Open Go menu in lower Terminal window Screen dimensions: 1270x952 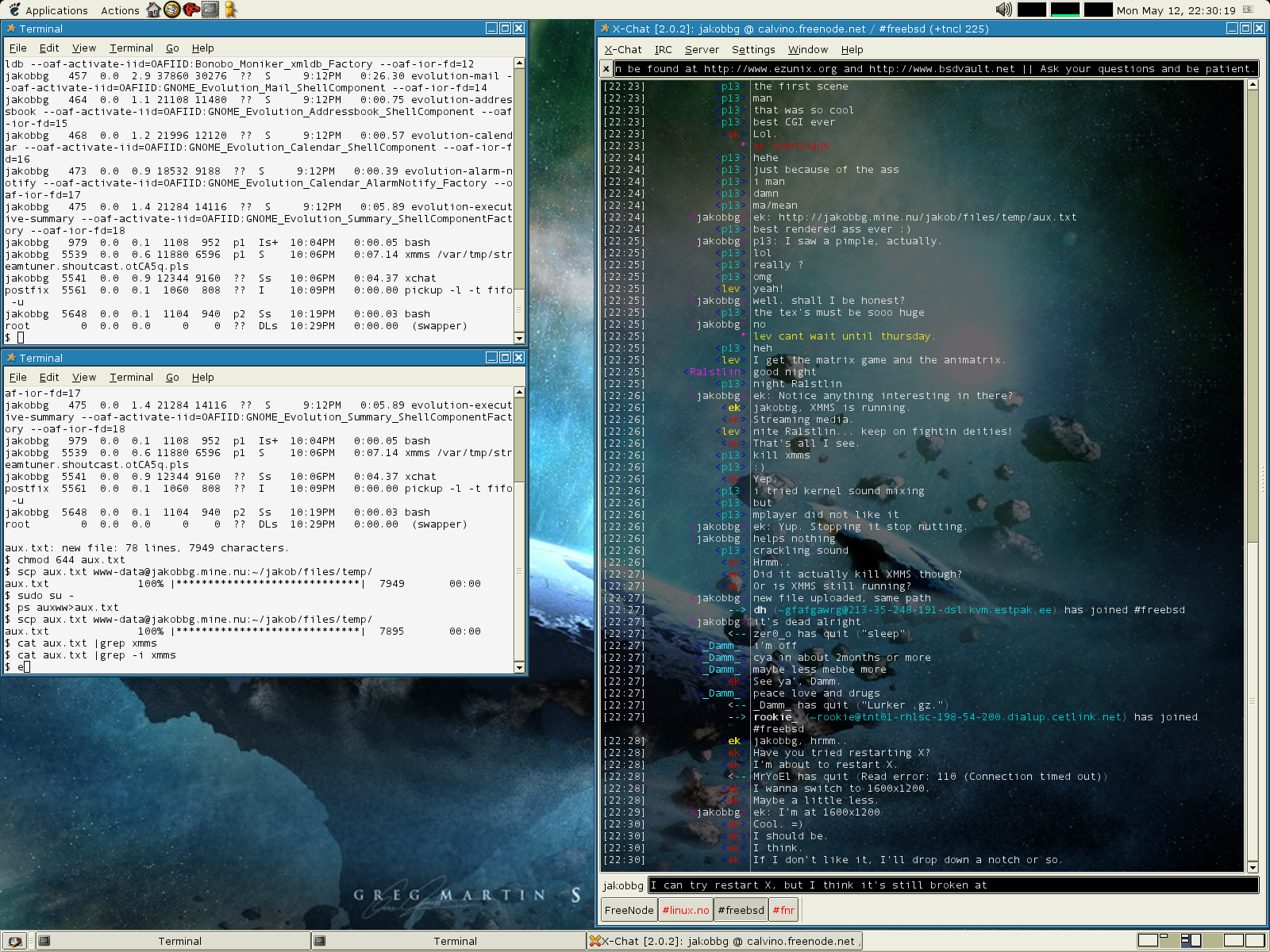[172, 378]
